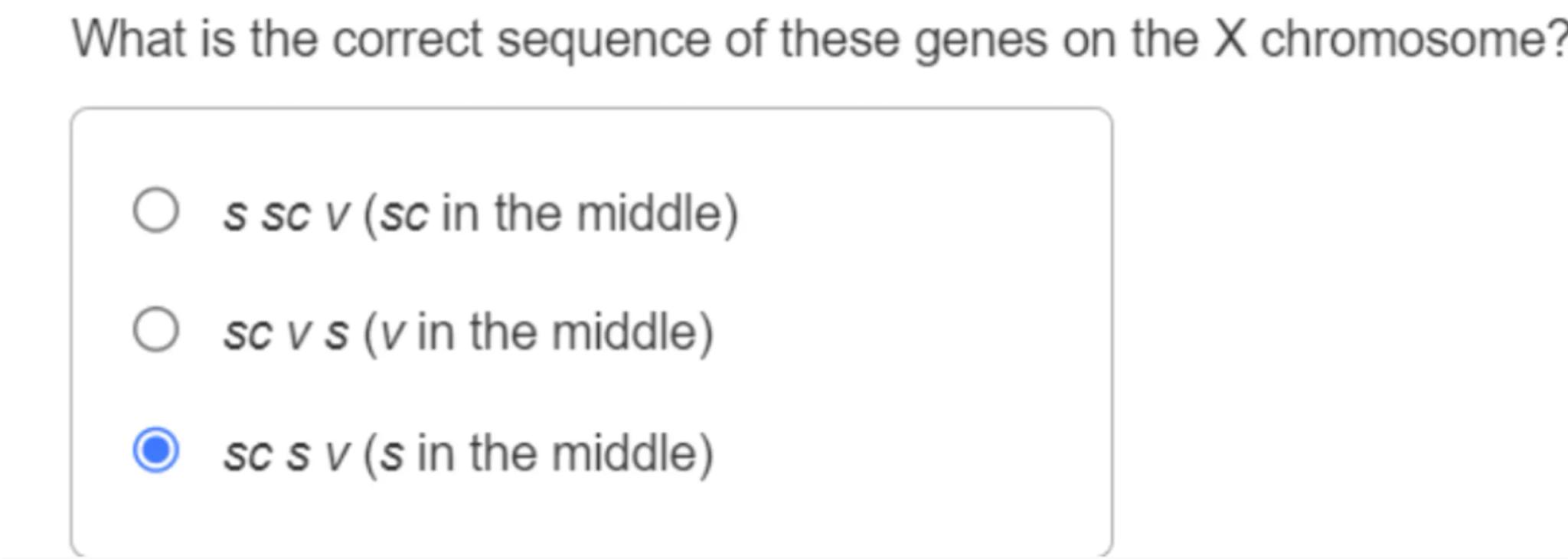Click the selected "sc s v" radio button

156,450
